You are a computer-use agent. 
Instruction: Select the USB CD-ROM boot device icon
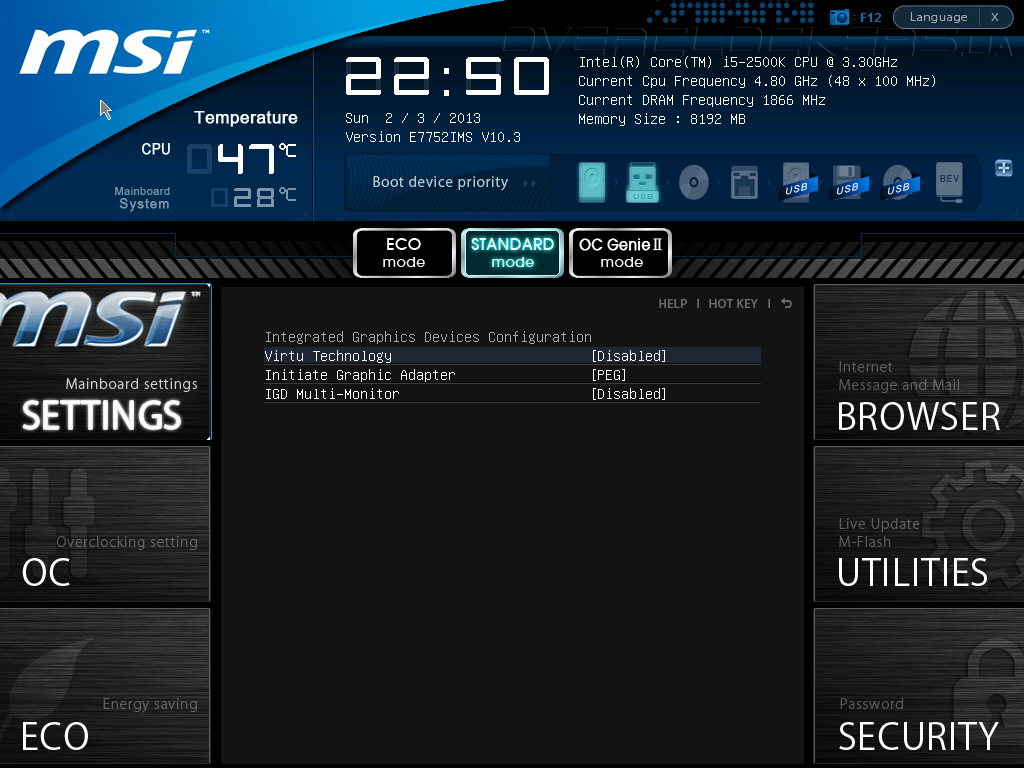coord(899,182)
